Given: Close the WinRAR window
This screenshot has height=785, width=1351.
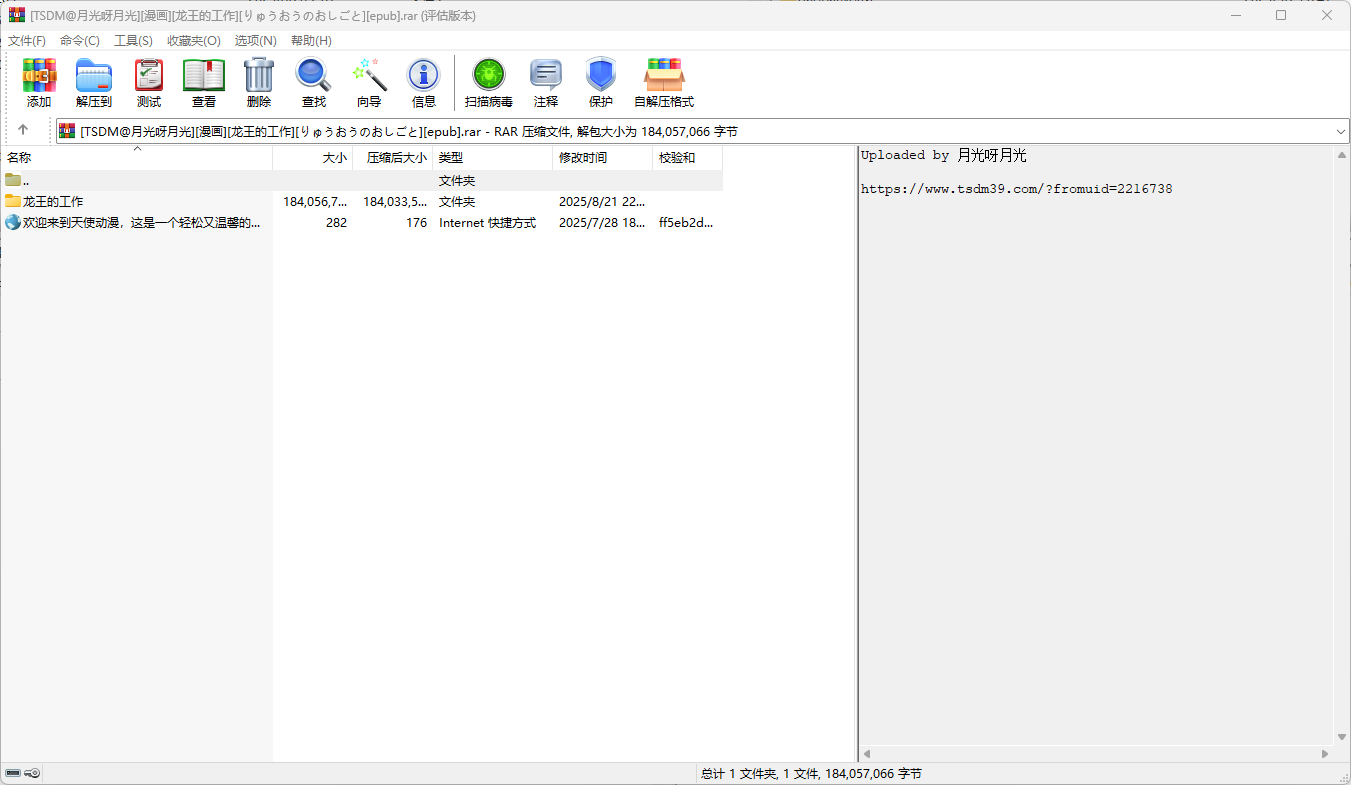Looking at the screenshot, I should (1327, 15).
